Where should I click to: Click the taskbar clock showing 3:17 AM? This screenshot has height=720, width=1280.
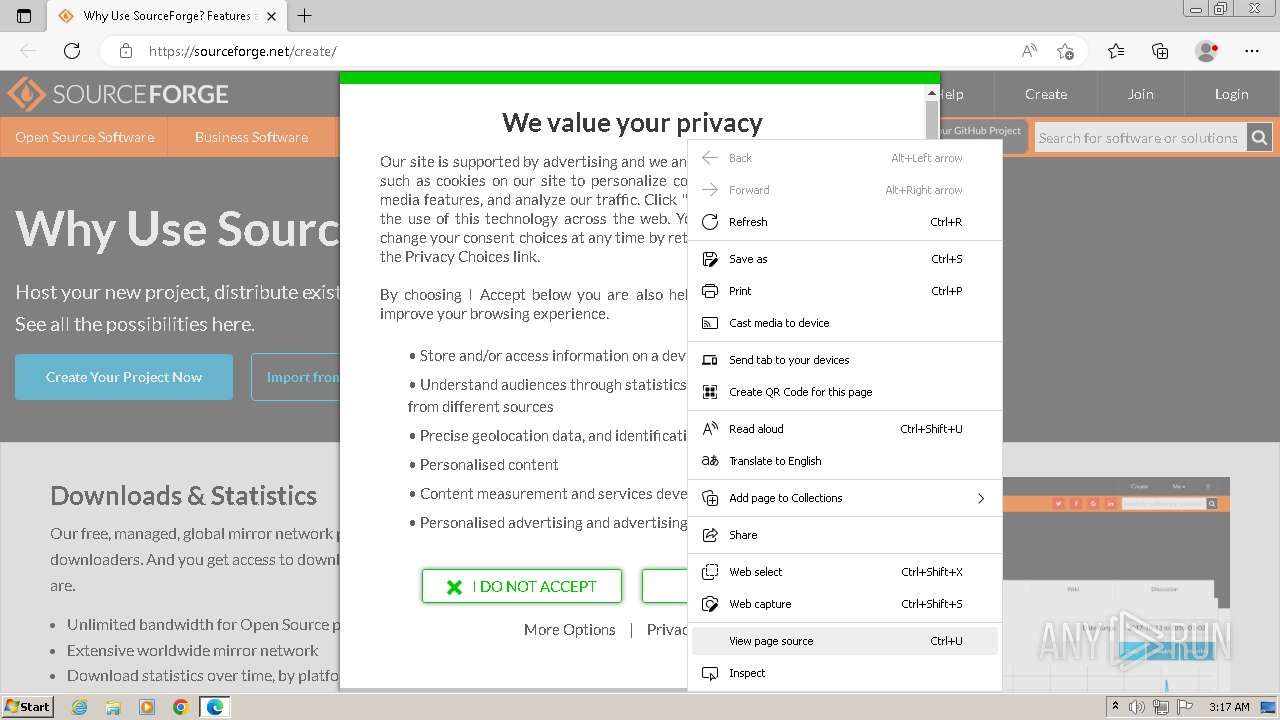coord(1229,707)
